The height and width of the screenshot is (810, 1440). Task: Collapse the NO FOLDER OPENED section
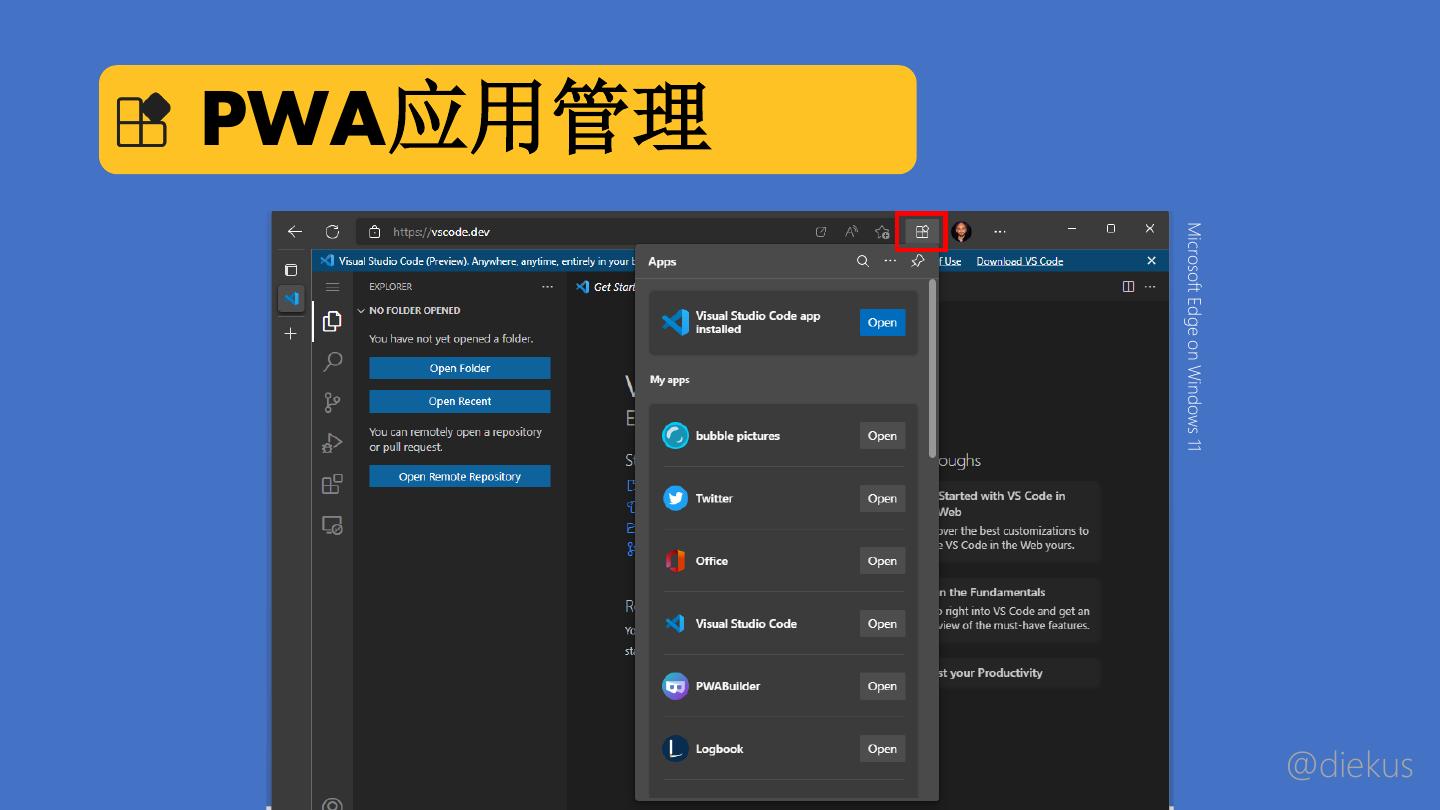362,311
